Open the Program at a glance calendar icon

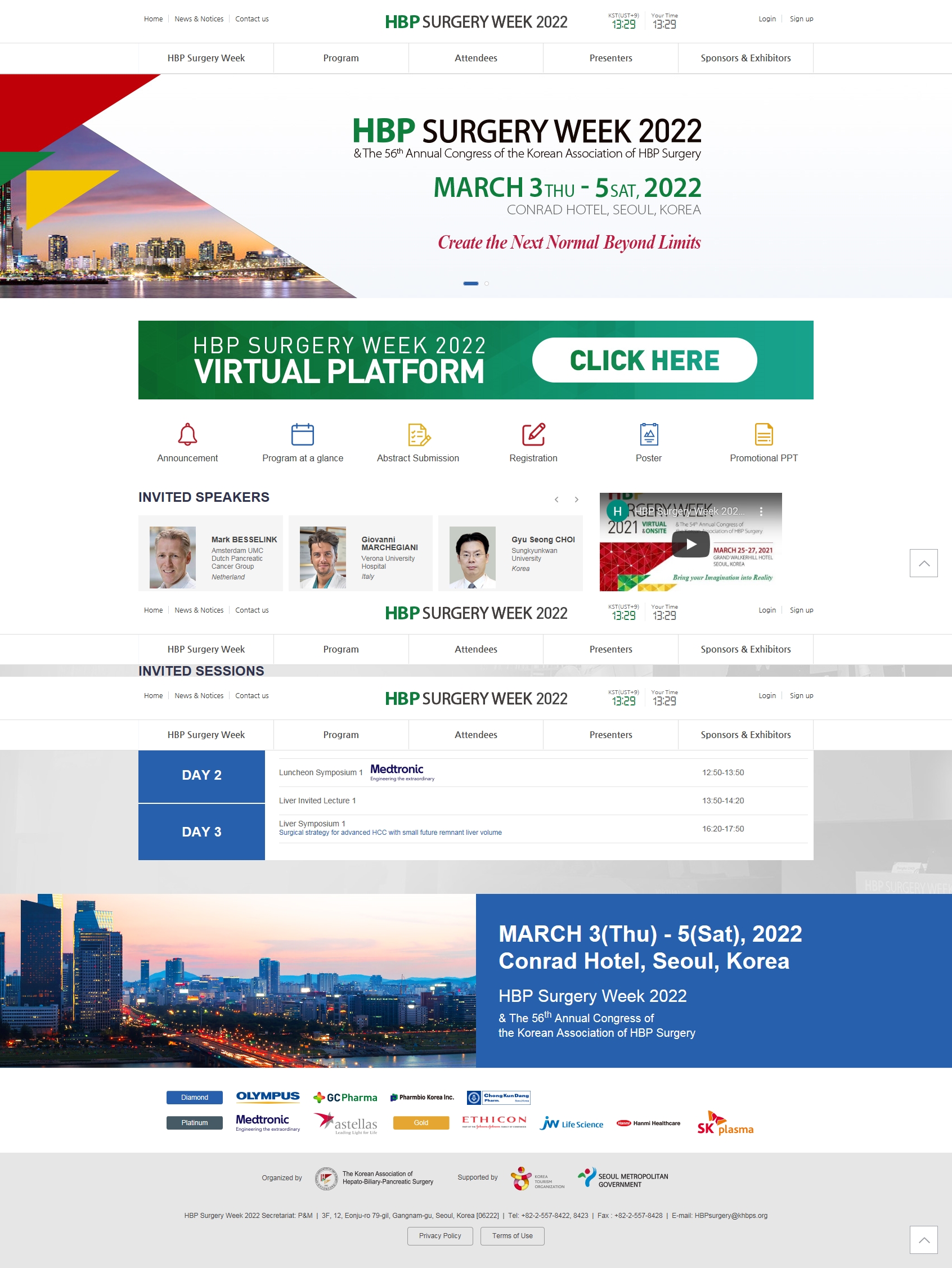coord(302,434)
